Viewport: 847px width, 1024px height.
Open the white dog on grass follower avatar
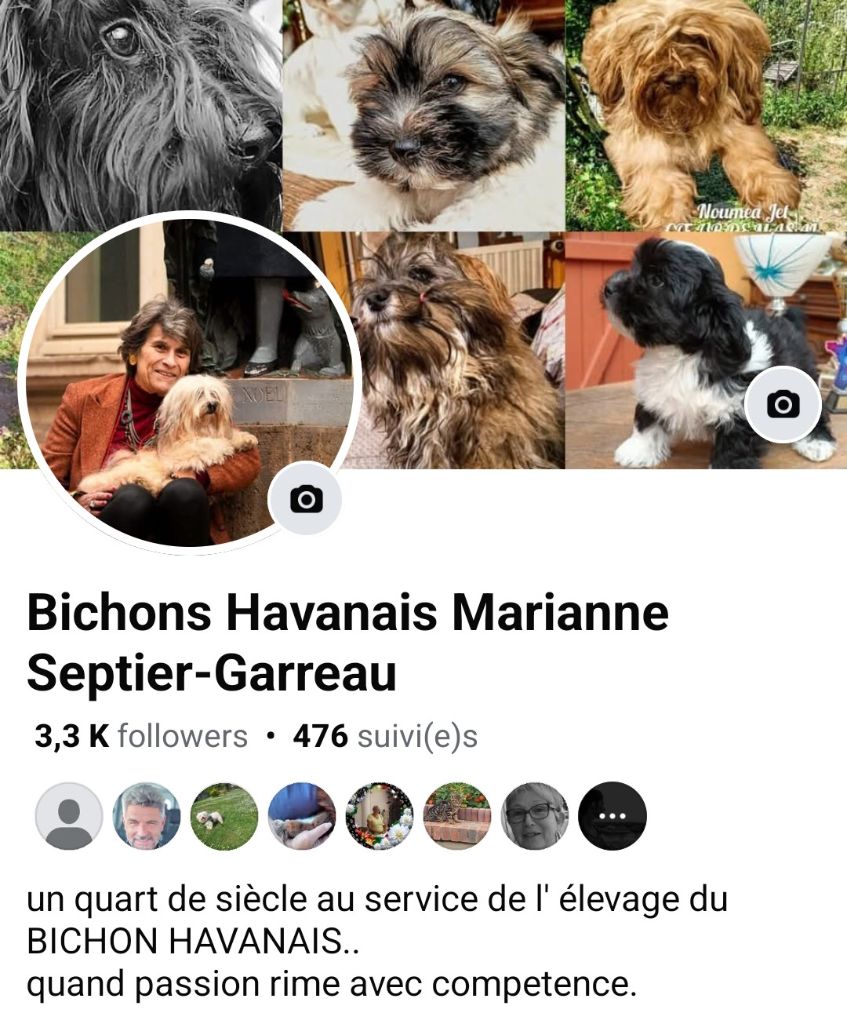(224, 816)
